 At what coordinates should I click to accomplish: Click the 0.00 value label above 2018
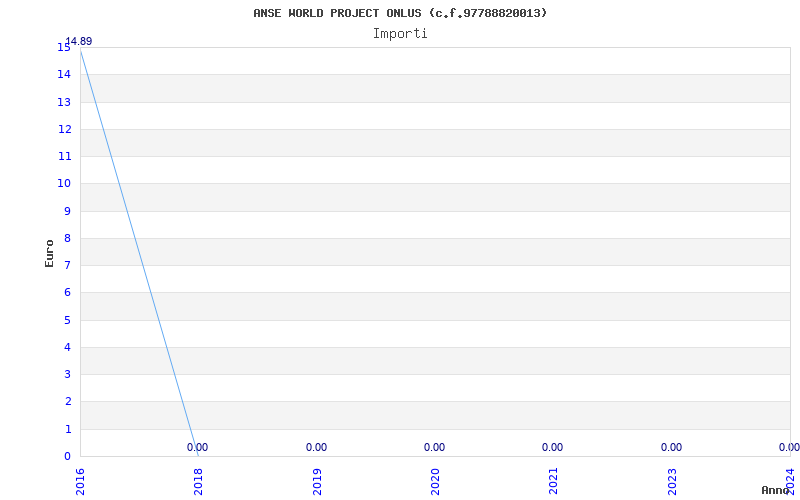(x=197, y=447)
